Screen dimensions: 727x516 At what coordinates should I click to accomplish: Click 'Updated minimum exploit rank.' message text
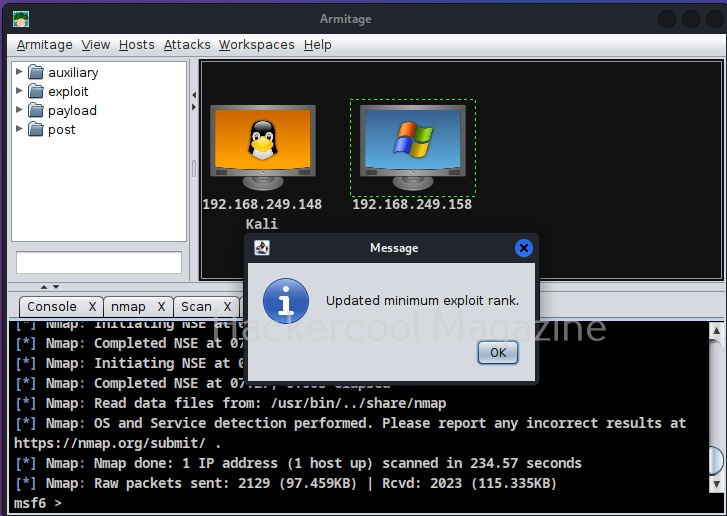[422, 300]
